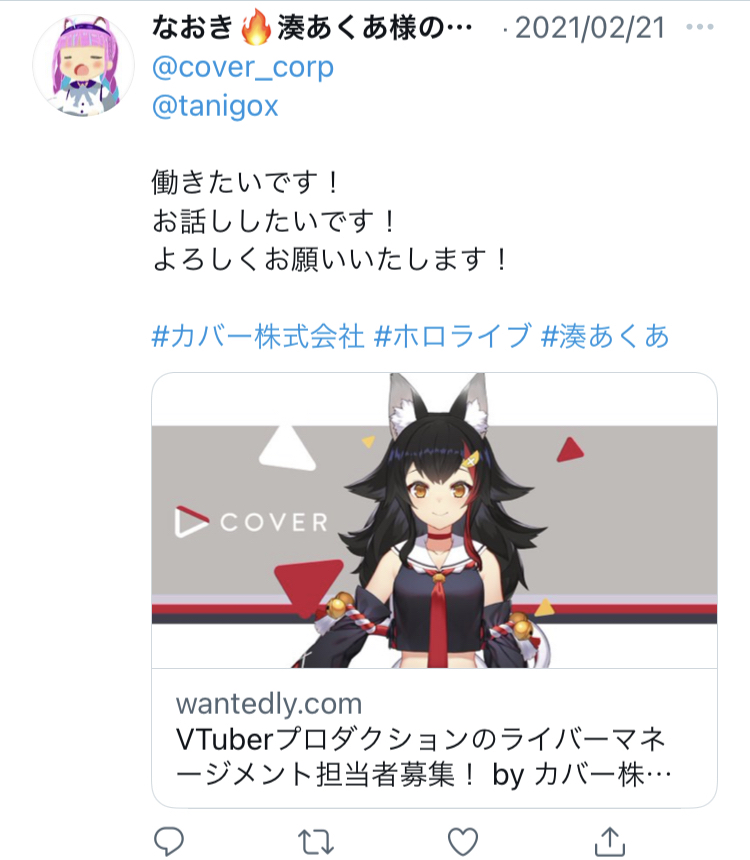Click the 働きたいです tweet body text

(246, 182)
